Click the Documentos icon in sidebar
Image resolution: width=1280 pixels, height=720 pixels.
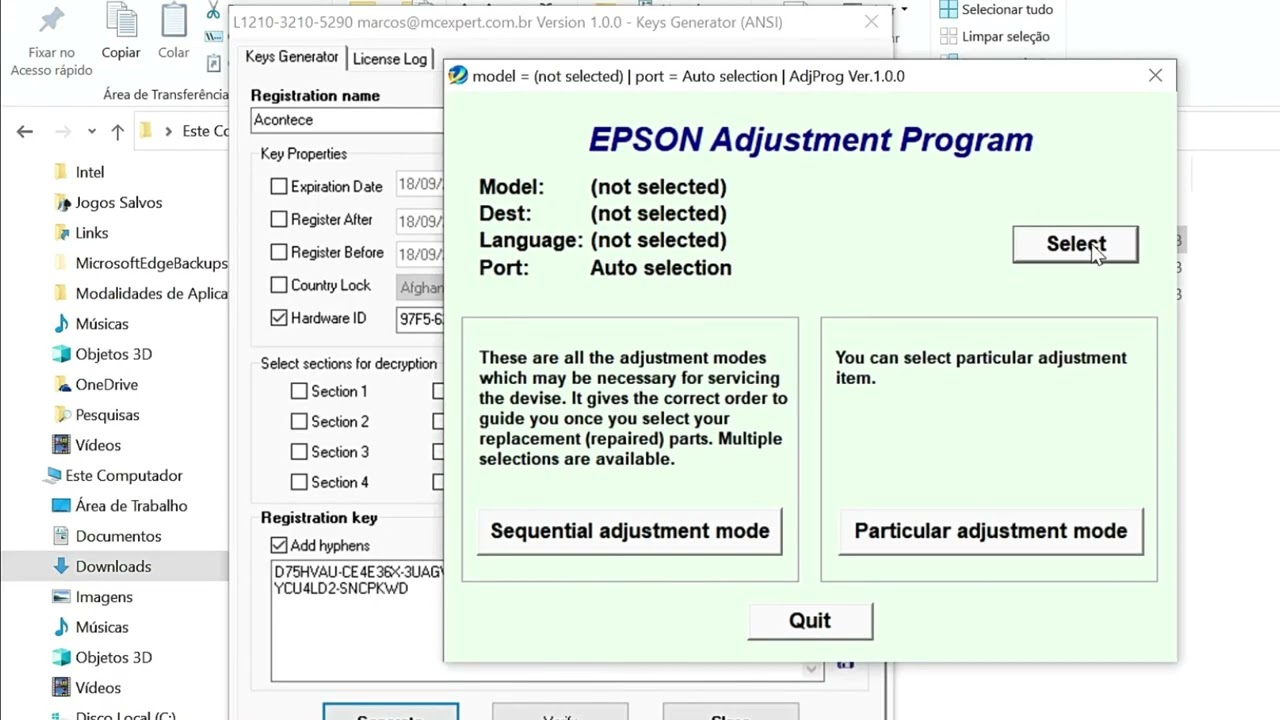coord(61,536)
